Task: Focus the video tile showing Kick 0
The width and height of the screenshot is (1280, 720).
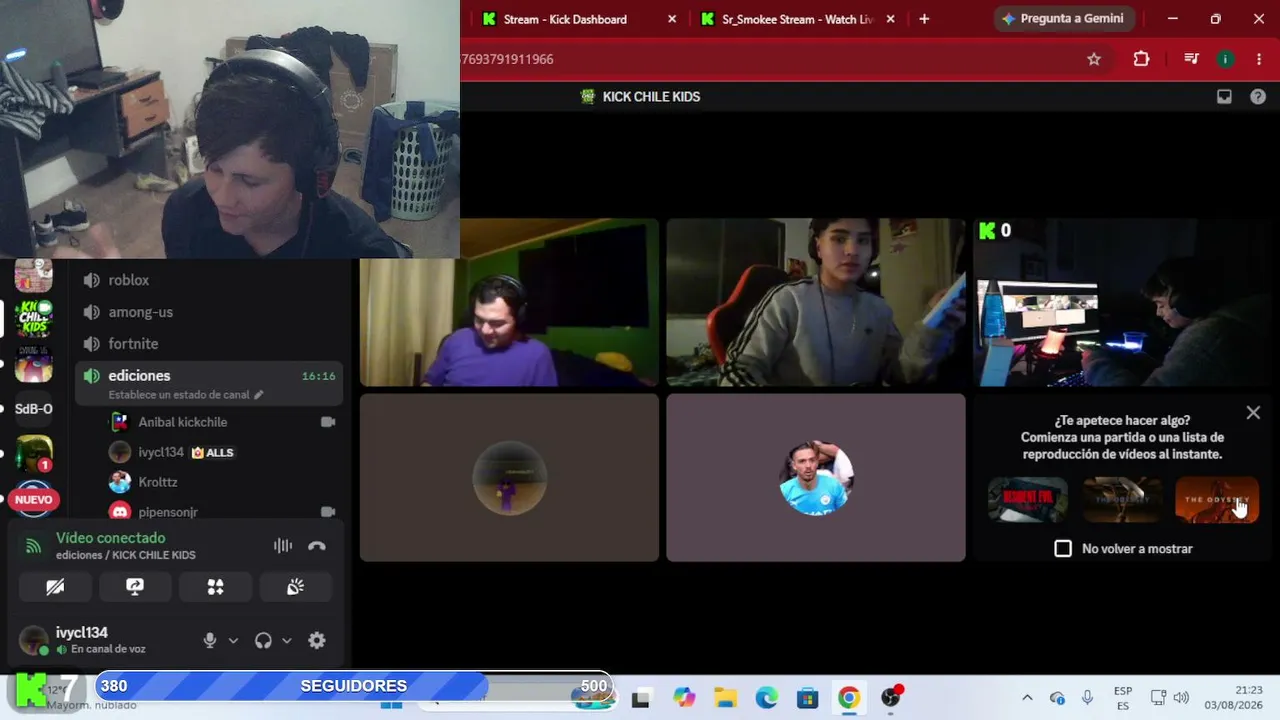Action: 1123,302
